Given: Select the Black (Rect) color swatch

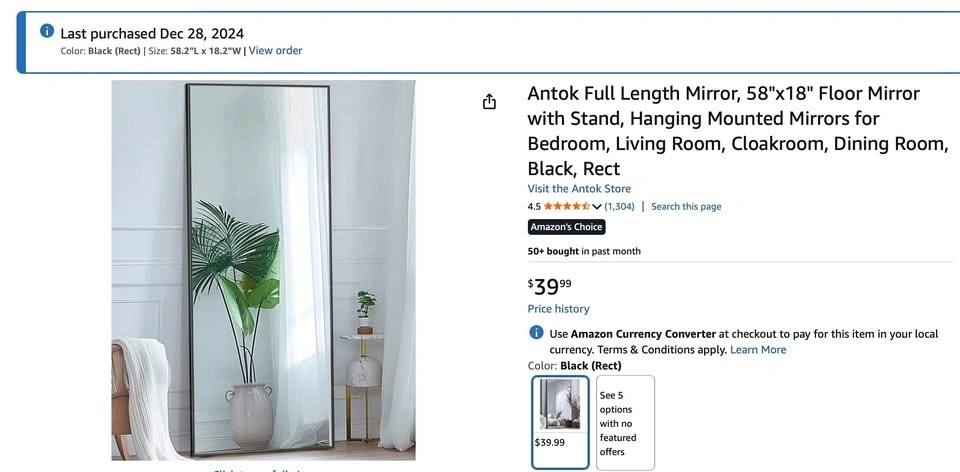Looking at the screenshot, I should [560, 422].
